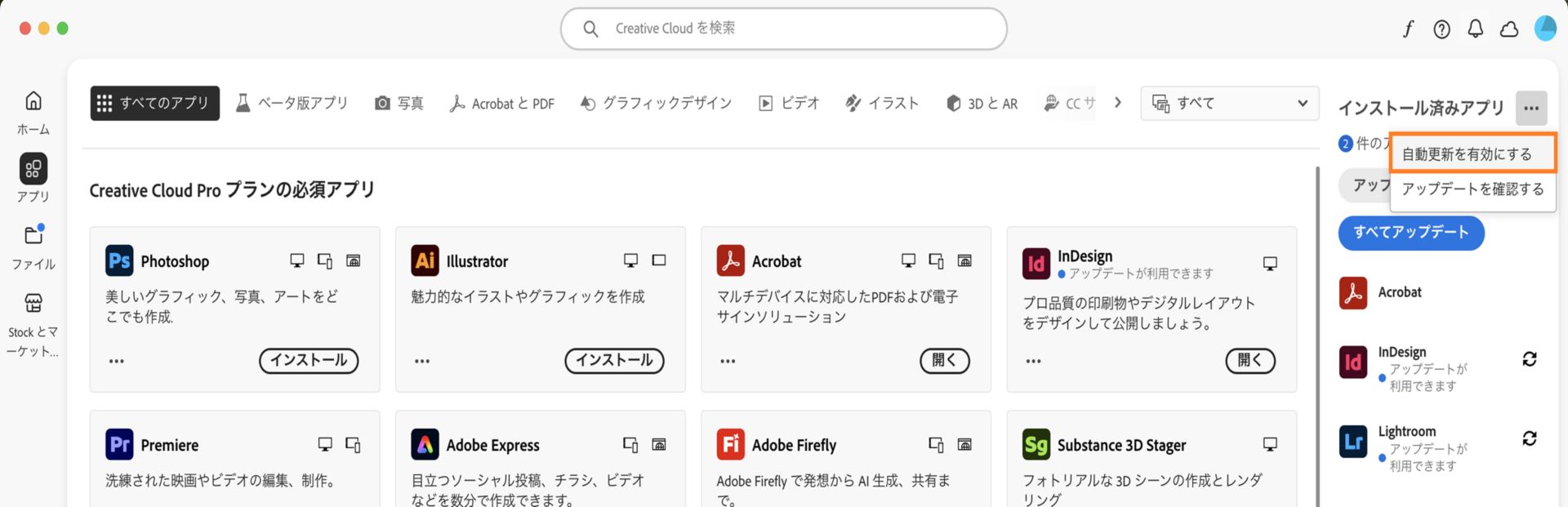Click the Adobe Express app icon
This screenshot has height=507, width=1568.
(425, 444)
